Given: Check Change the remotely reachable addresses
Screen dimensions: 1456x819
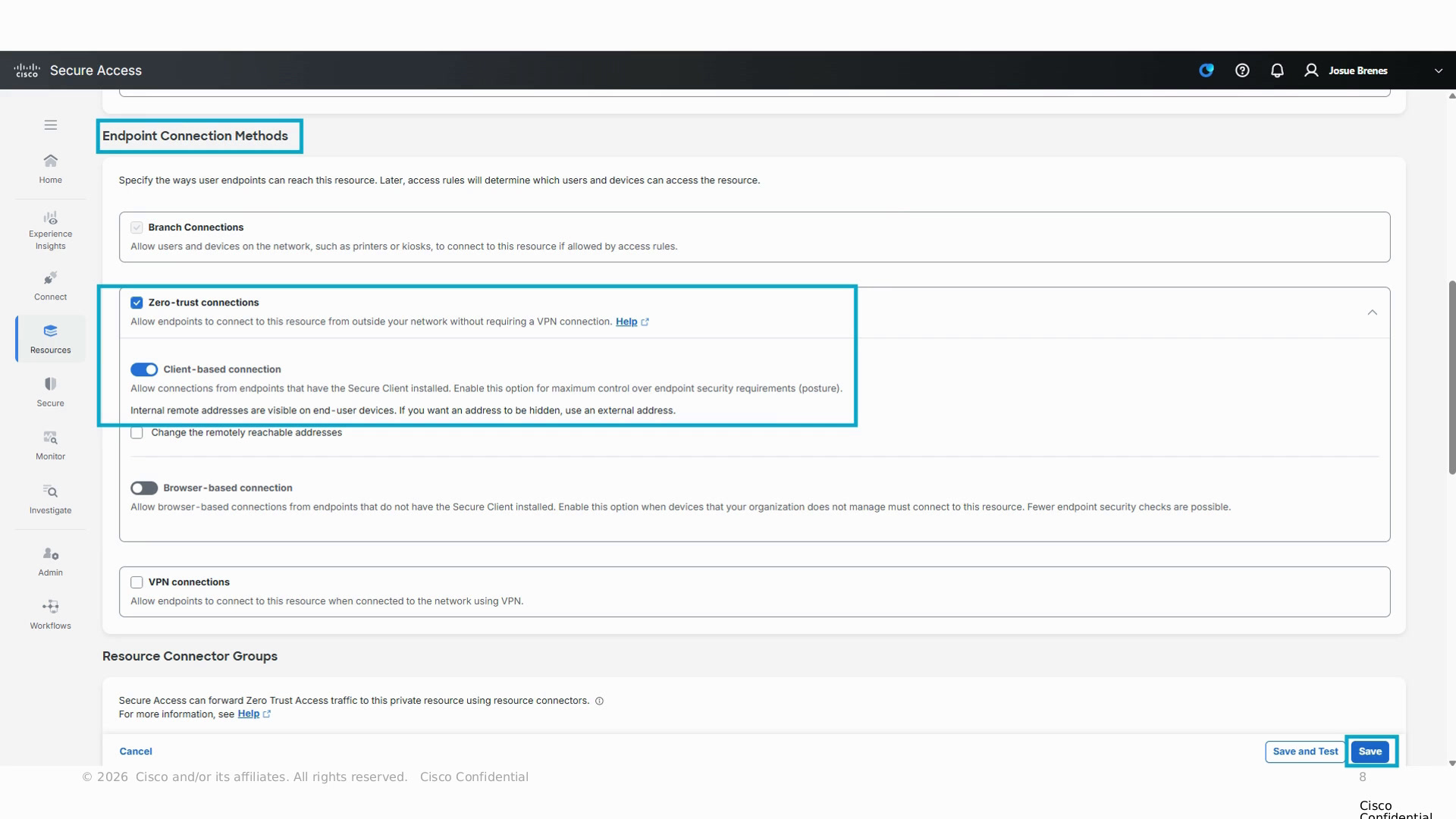Looking at the screenshot, I should pos(136,433).
